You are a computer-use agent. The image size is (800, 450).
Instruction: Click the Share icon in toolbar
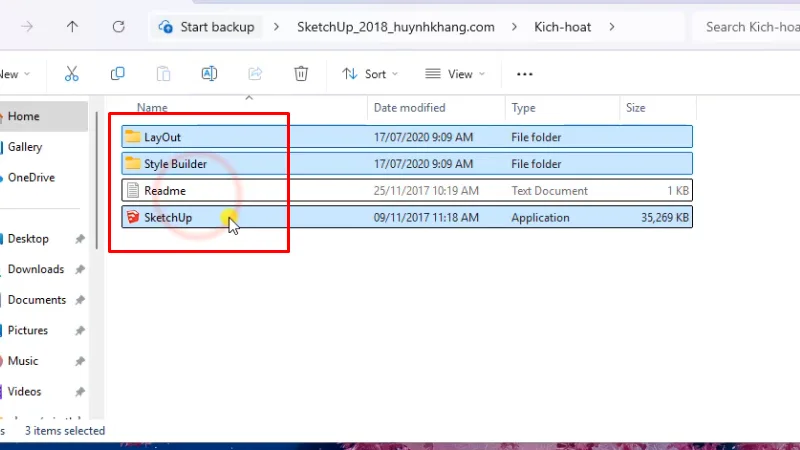pyautogui.click(x=255, y=74)
